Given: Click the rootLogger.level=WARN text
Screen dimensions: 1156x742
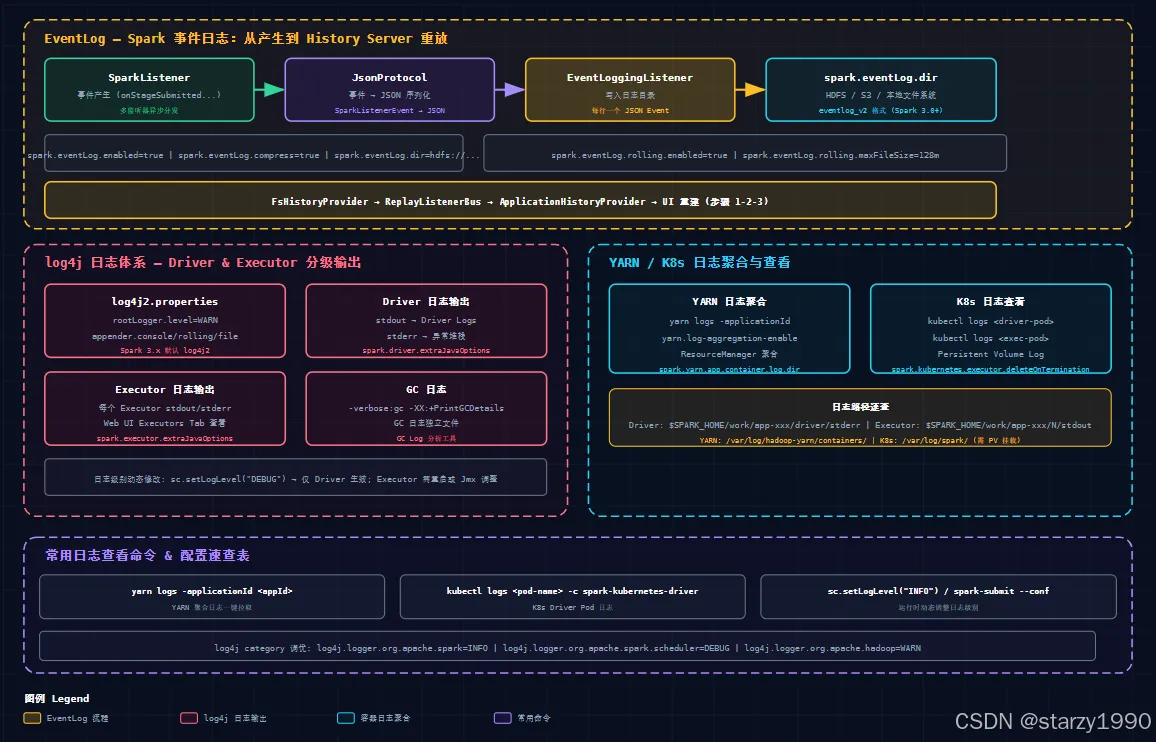Looking at the screenshot, I should pyautogui.click(x=165, y=320).
